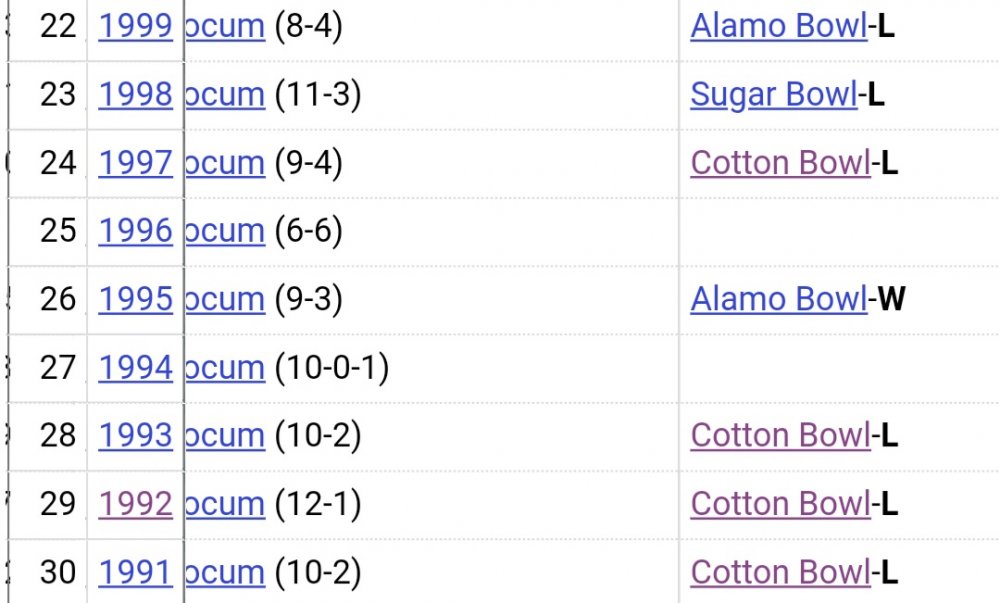Click Alamo Bowl link in row 26

[x=778, y=299]
